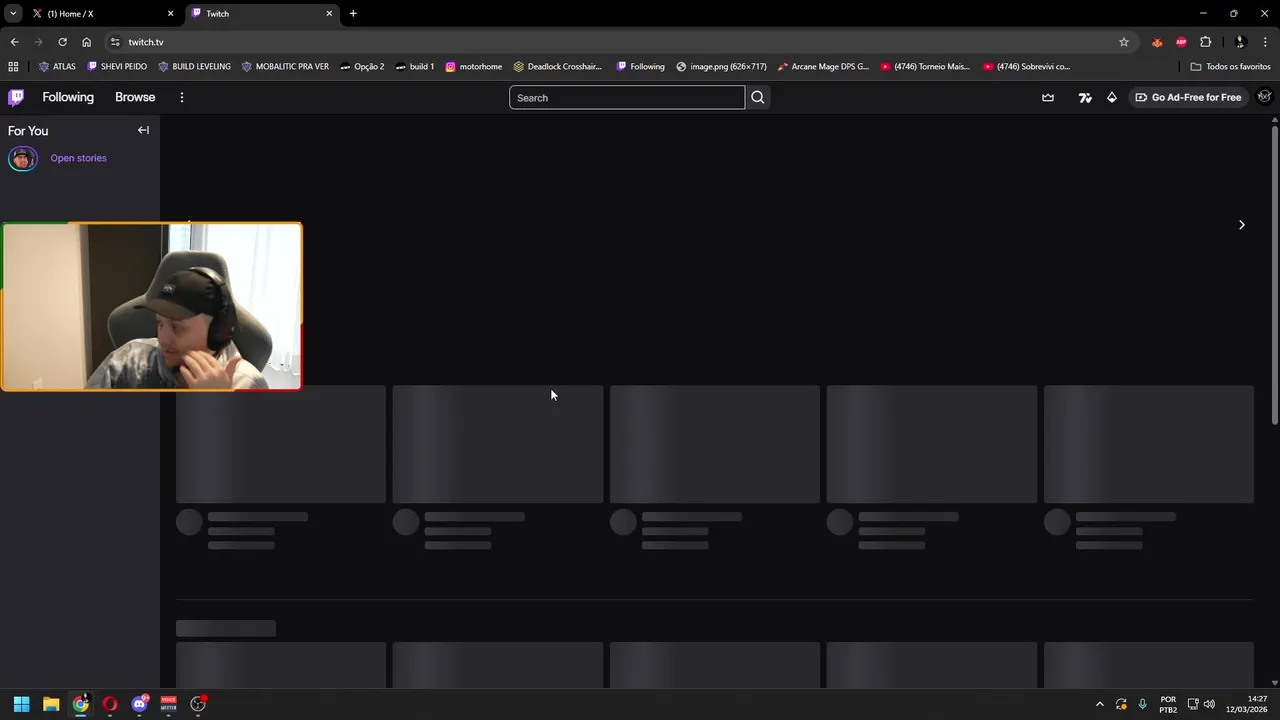This screenshot has width=1280, height=720.
Task: Open Discord from the taskbar
Action: coord(140,704)
